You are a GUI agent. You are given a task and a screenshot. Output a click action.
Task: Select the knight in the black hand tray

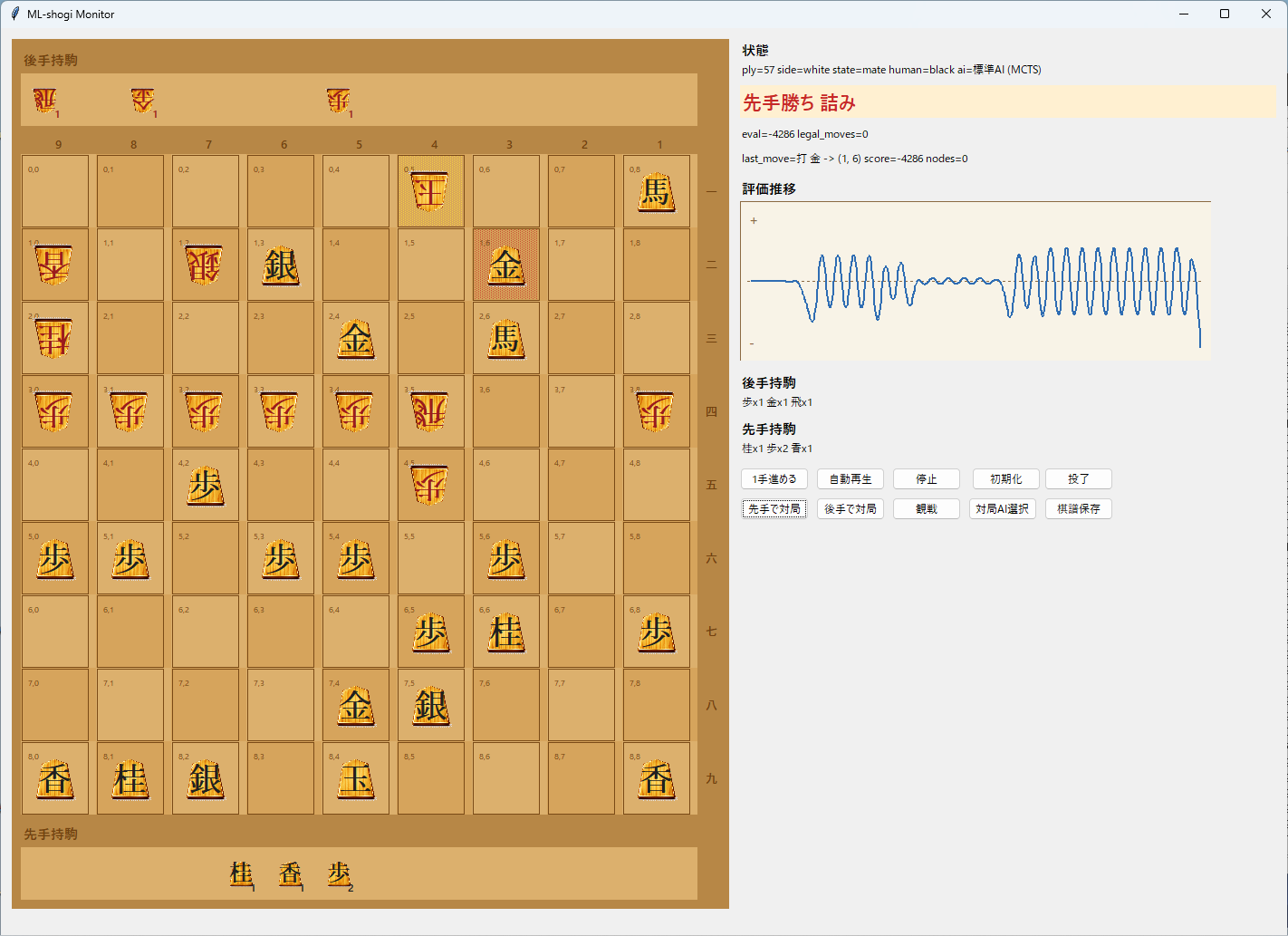(241, 873)
